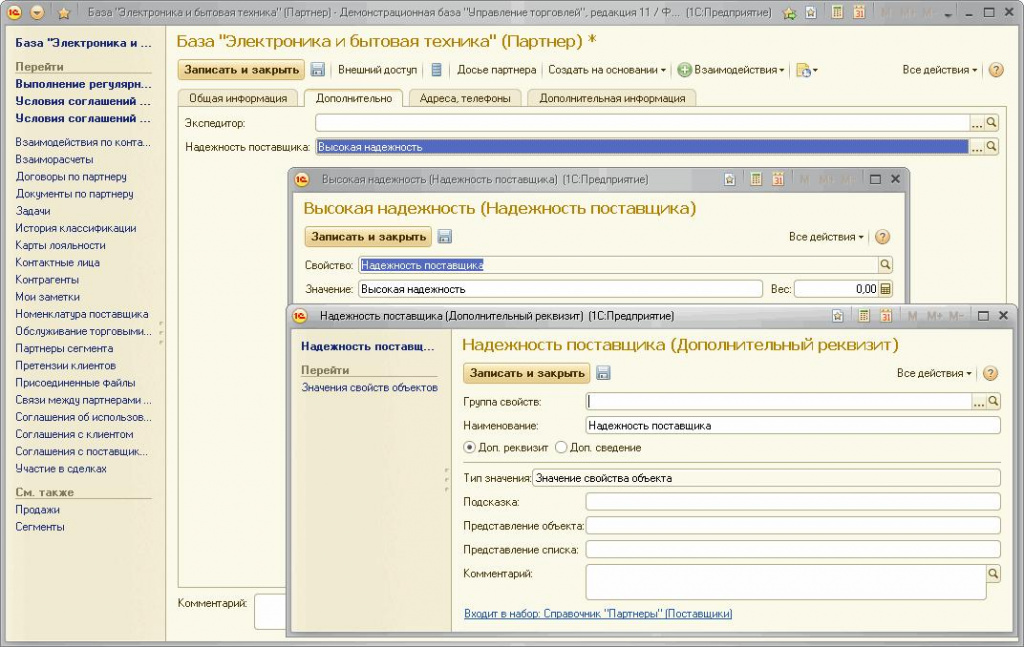1024x647 pixels.
Task: Click calculator icon in Дополнительный реквизит title bar
Action: point(863,316)
